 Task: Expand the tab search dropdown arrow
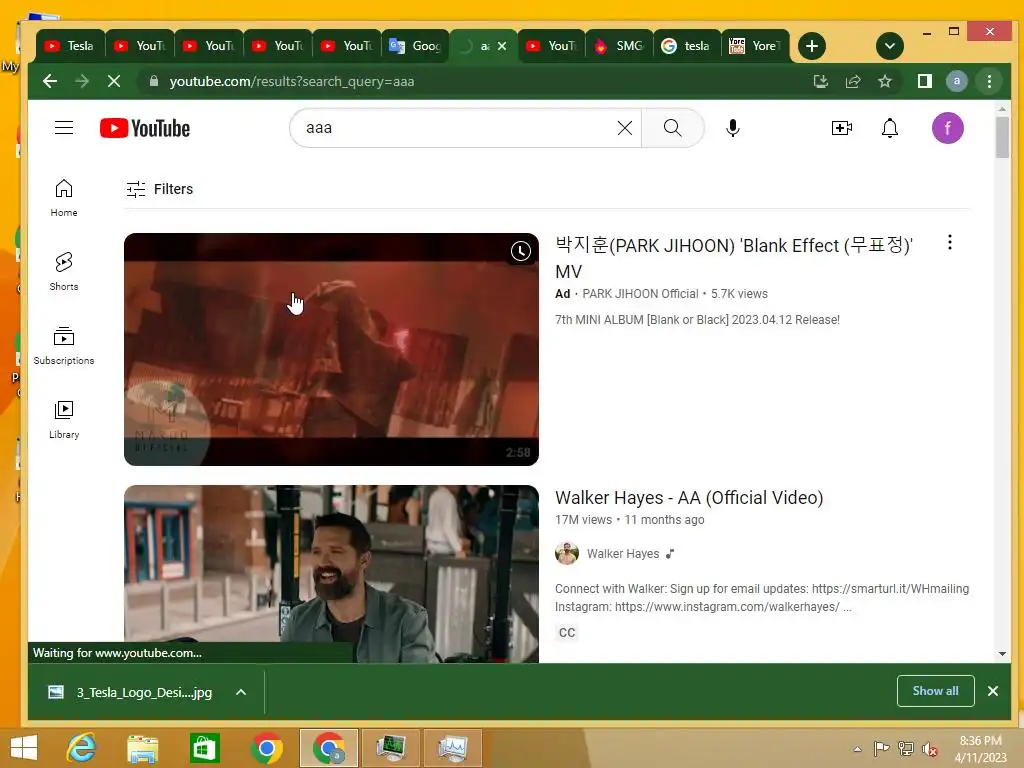tap(889, 46)
